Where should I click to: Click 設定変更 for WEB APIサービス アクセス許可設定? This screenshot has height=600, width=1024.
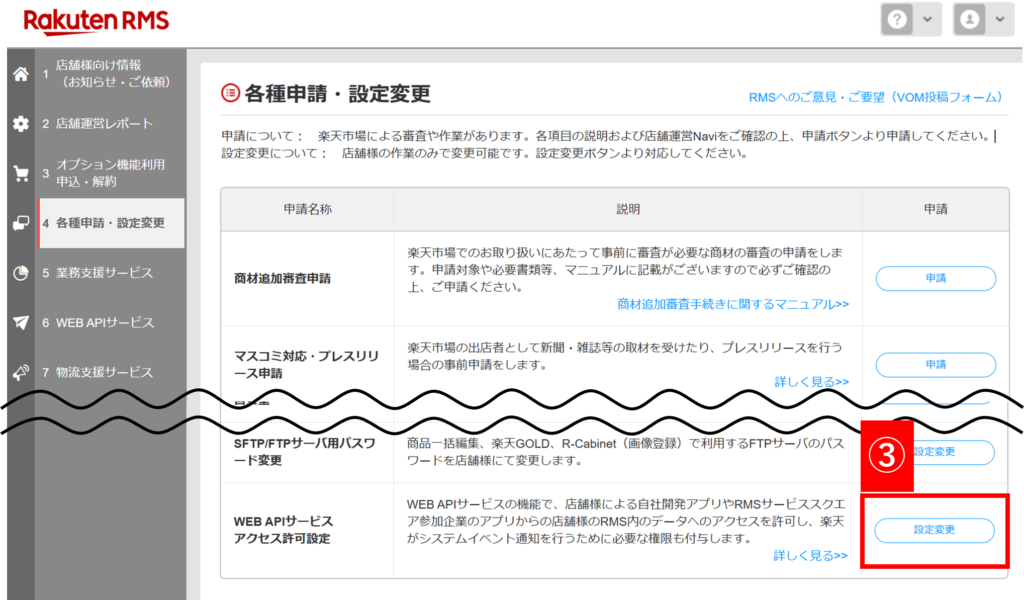tap(935, 530)
